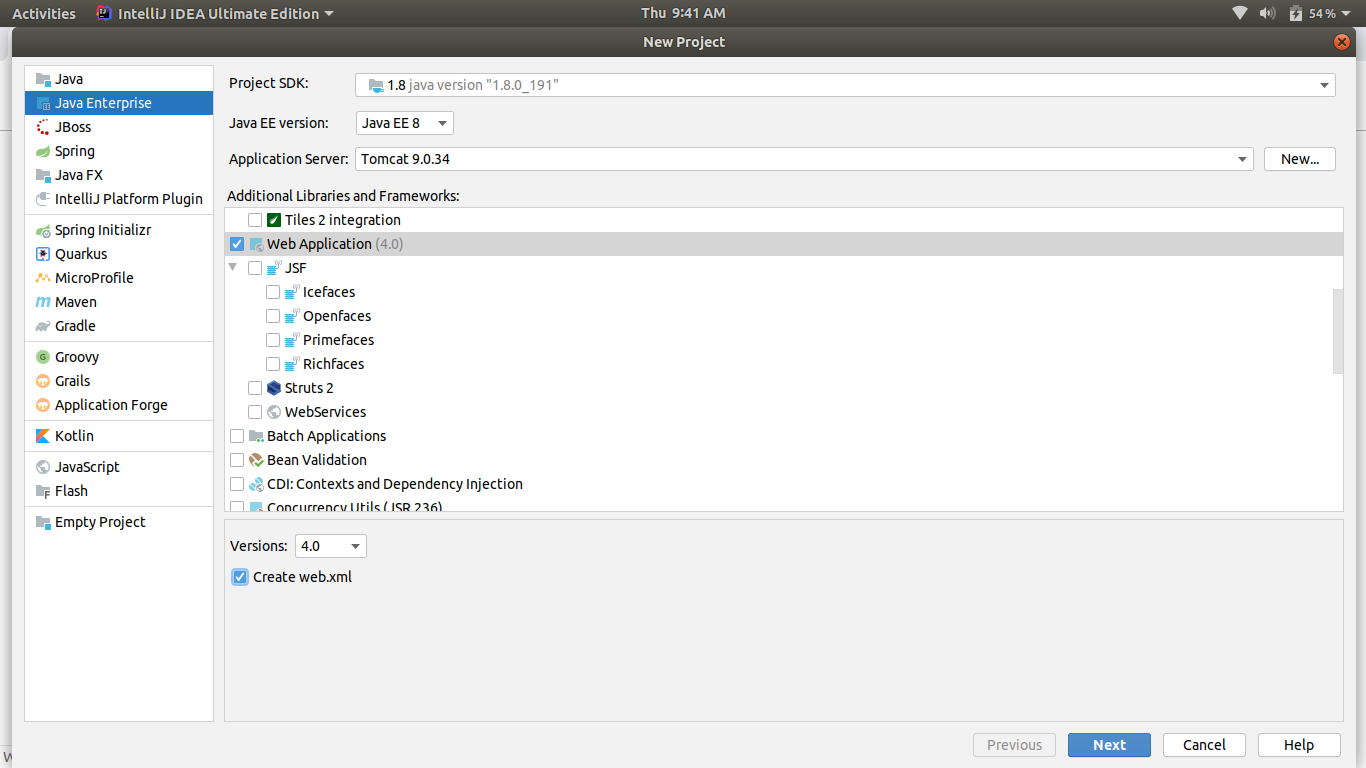1366x768 pixels.
Task: Open the Activities overview
Action: 44,13
